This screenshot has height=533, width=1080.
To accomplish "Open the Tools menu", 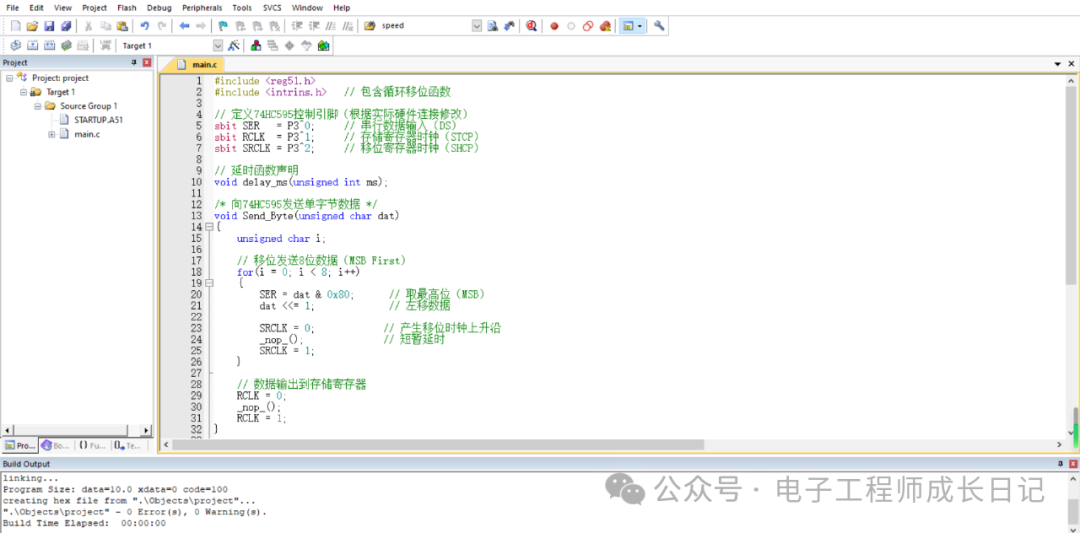I will tap(242, 8).
